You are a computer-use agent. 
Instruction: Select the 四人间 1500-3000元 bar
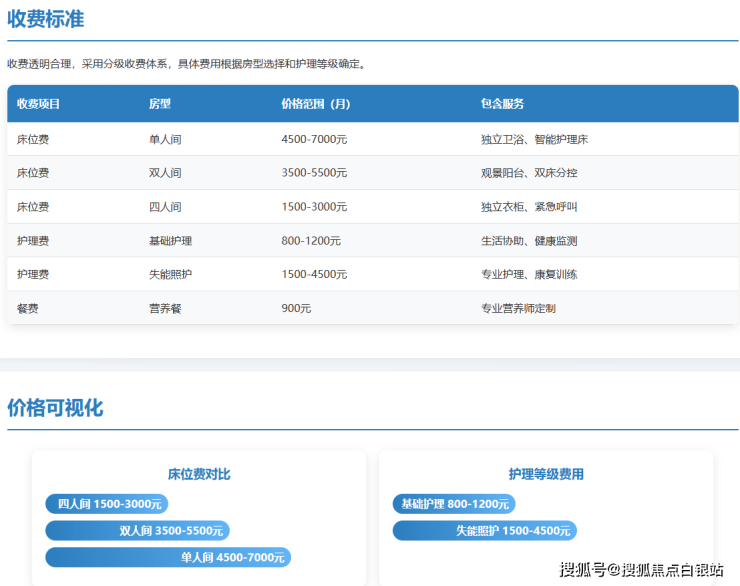[x=106, y=504]
